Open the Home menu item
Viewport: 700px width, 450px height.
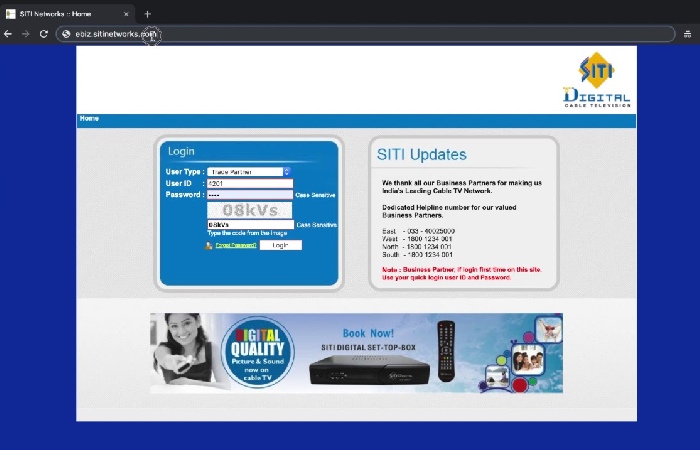[89, 118]
